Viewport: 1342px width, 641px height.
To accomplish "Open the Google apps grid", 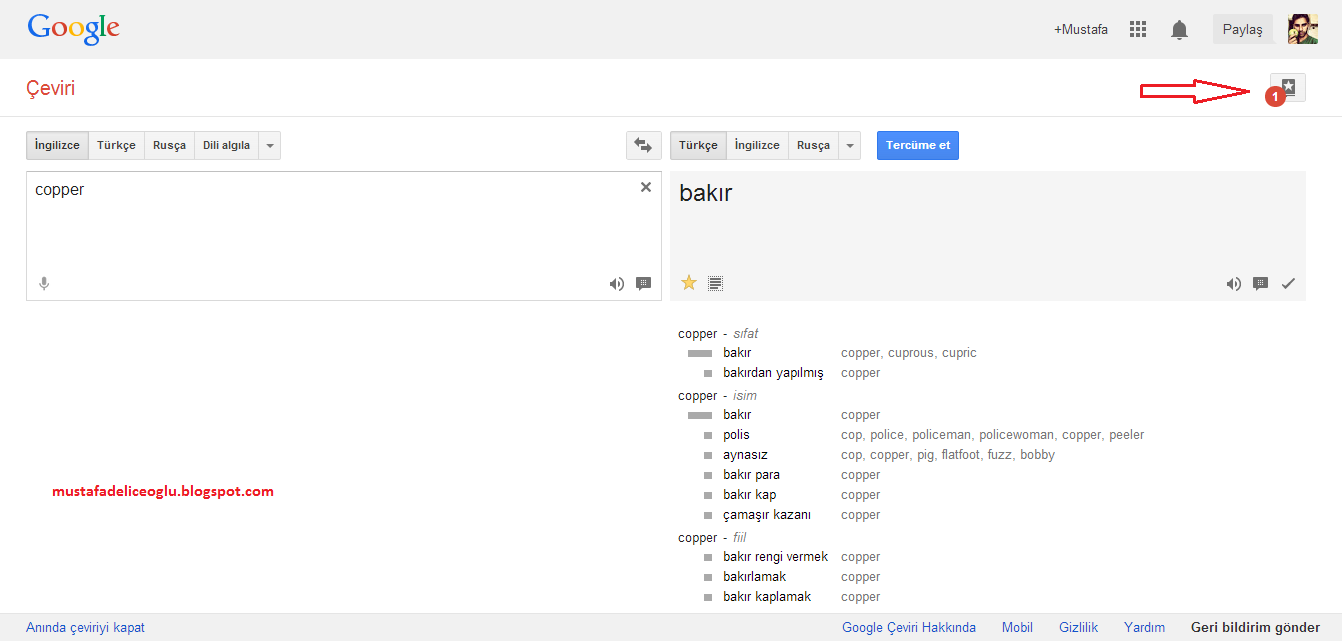I will tap(1138, 30).
